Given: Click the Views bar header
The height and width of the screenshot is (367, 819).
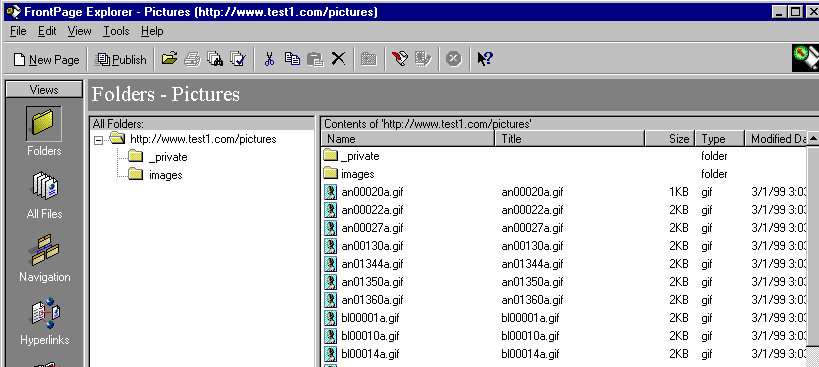Looking at the screenshot, I should [x=44, y=89].
